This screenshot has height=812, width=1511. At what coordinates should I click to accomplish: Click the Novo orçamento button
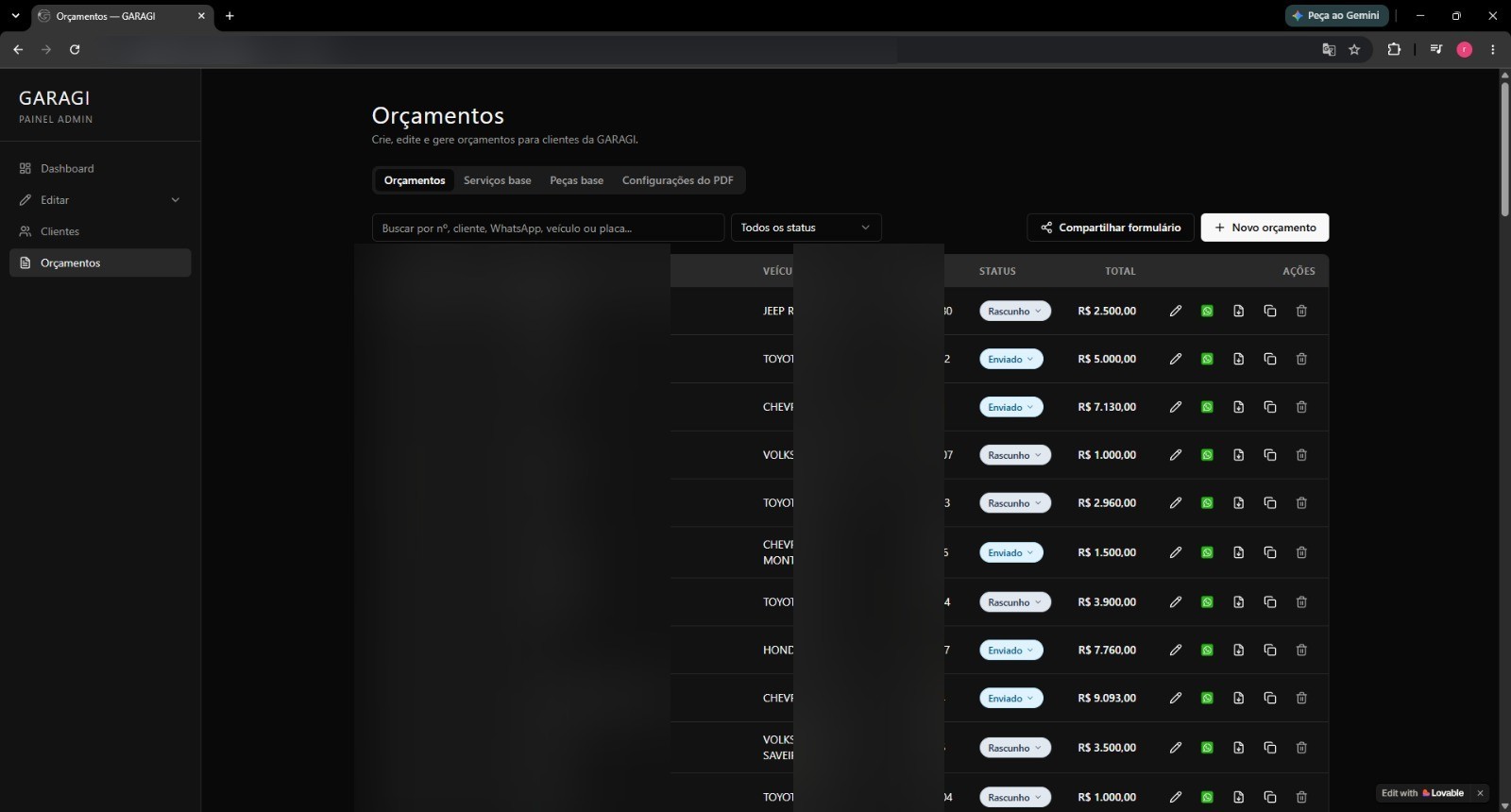pos(1265,228)
